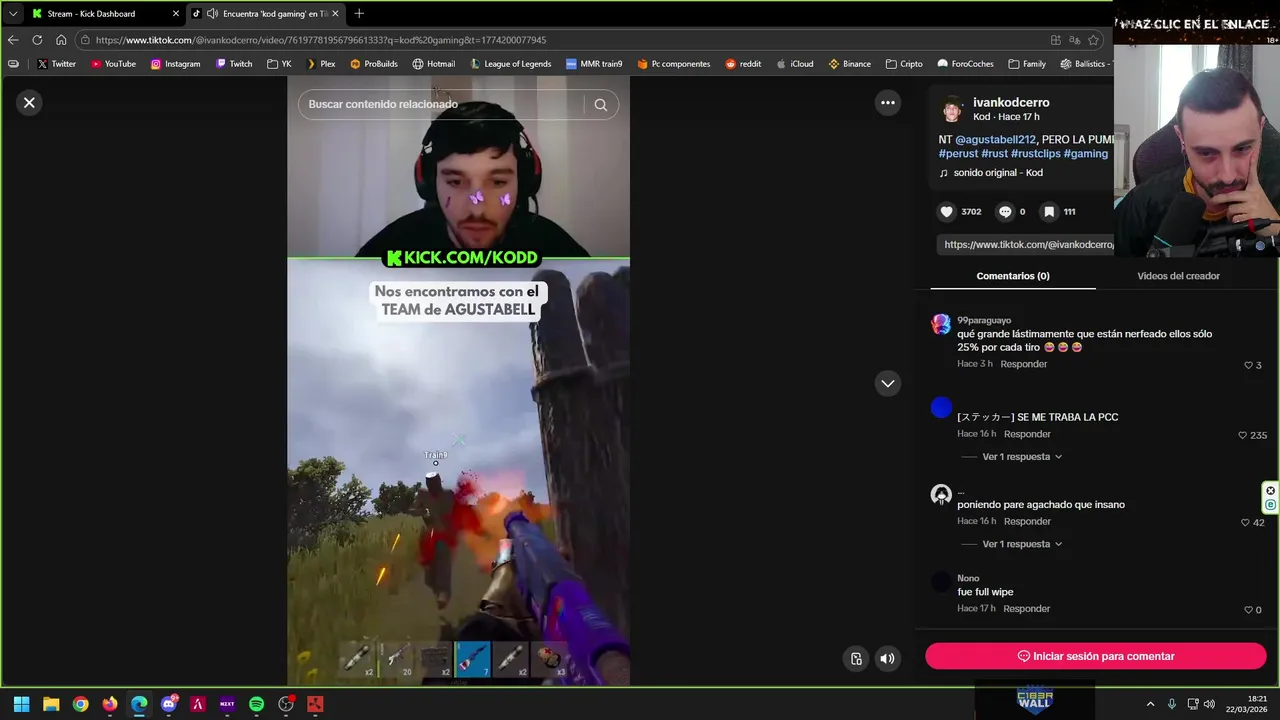Open League of Legends bookmark
This screenshot has height=720, width=1280.
pyautogui.click(x=510, y=64)
